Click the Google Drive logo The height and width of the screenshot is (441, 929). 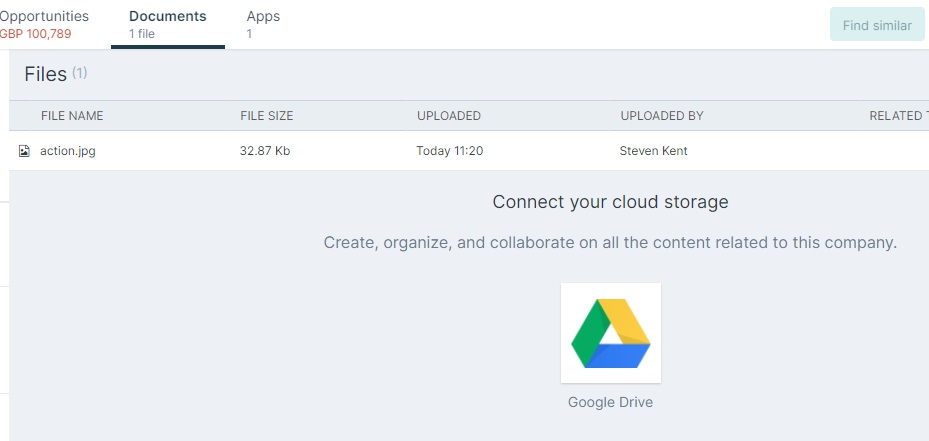[x=611, y=333]
